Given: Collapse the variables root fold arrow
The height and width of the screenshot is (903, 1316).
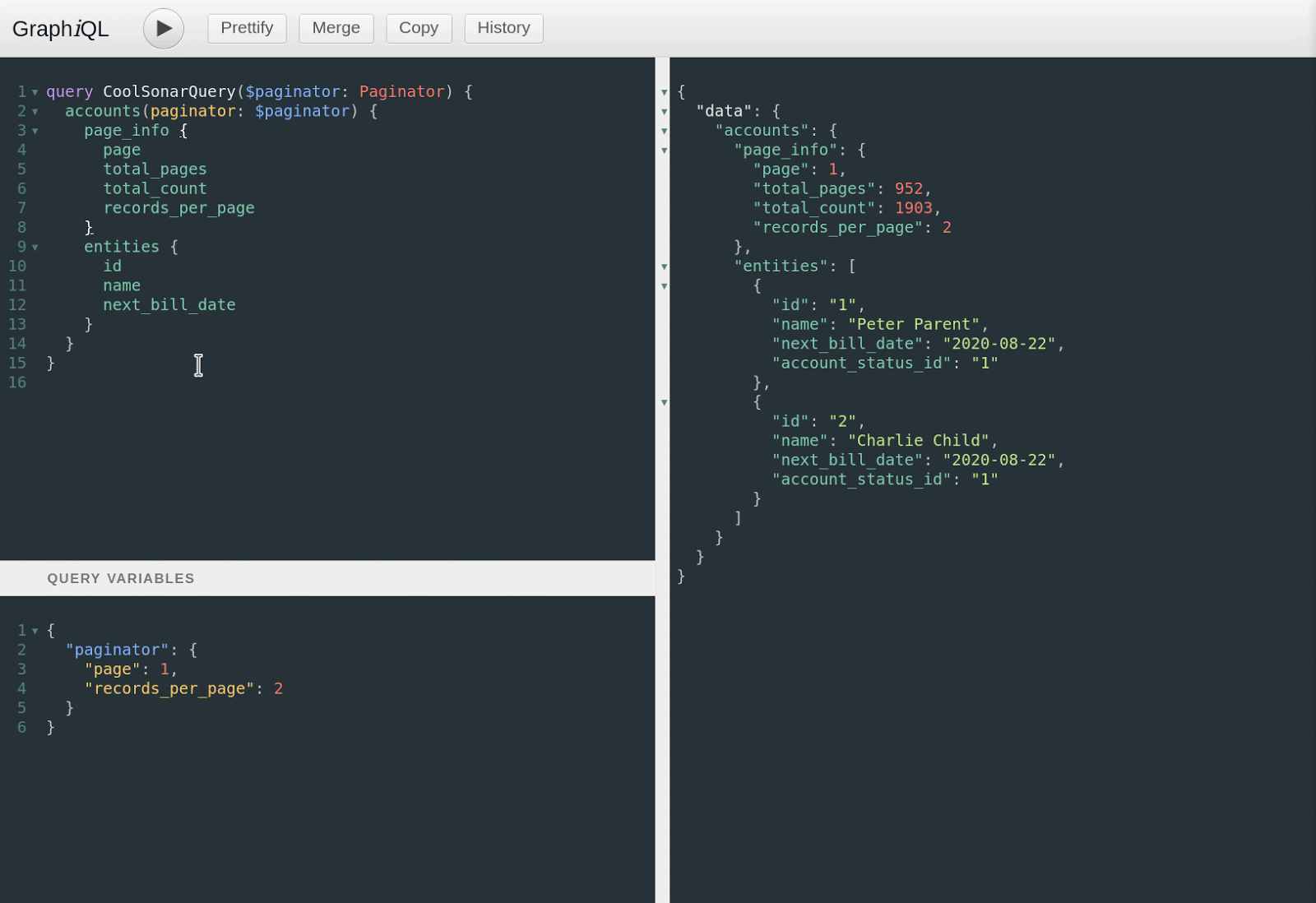Looking at the screenshot, I should pos(35,631).
